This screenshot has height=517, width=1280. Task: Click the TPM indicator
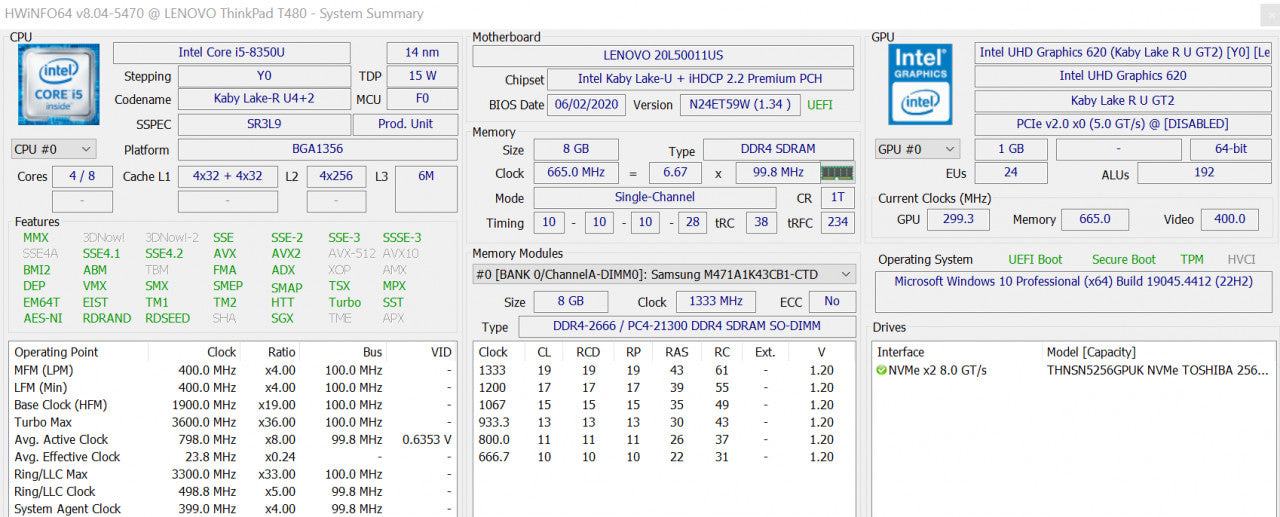[1192, 259]
